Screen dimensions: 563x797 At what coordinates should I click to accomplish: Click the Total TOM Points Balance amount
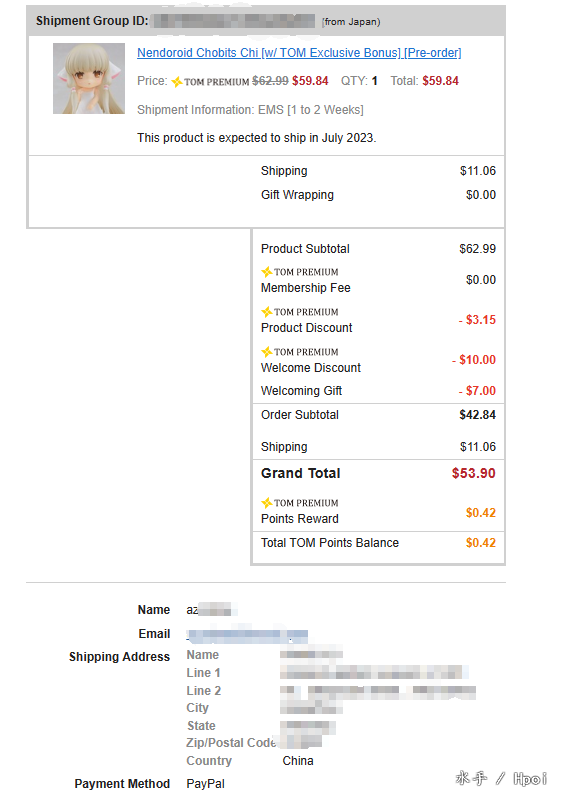[481, 543]
